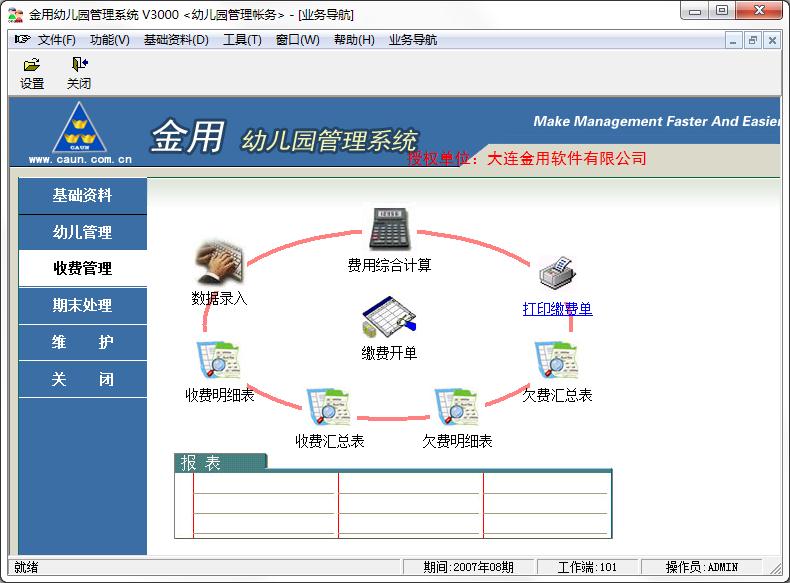Close the inner 业务导航 child window
Screen dimensions: 790x583
[x=772, y=40]
